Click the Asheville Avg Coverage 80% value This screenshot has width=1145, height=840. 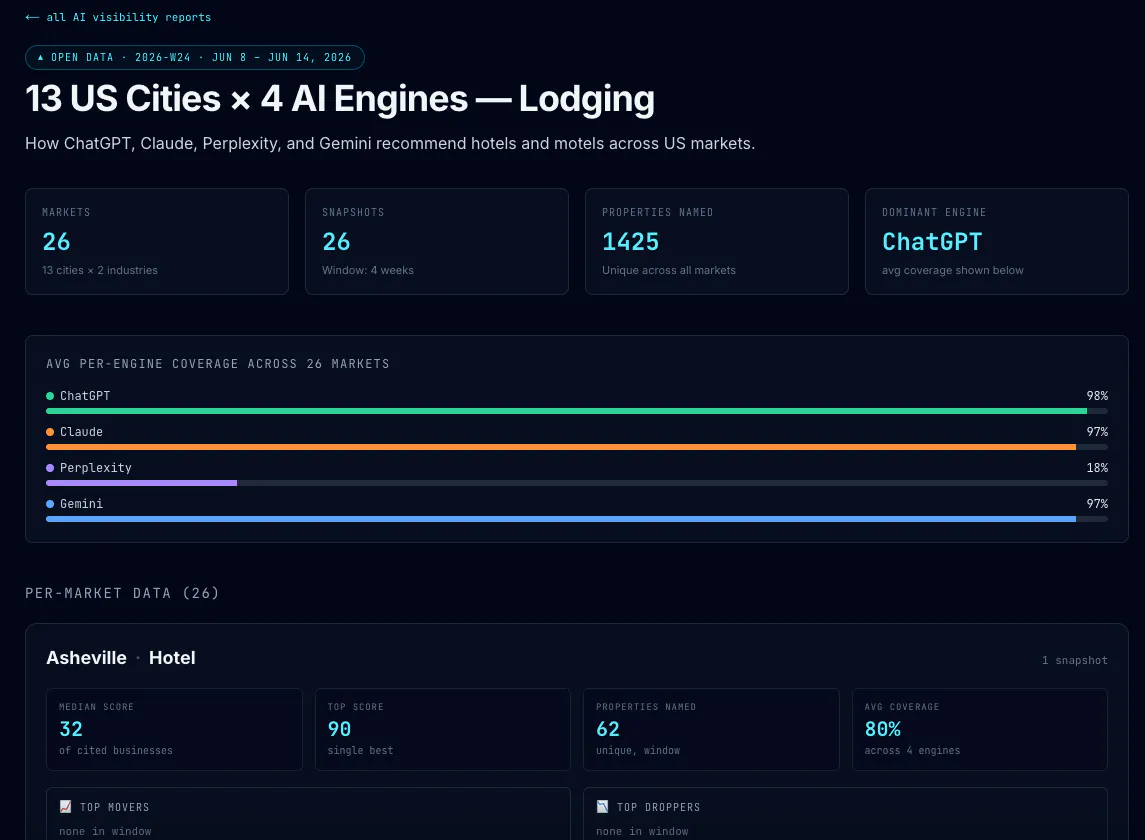tap(882, 729)
